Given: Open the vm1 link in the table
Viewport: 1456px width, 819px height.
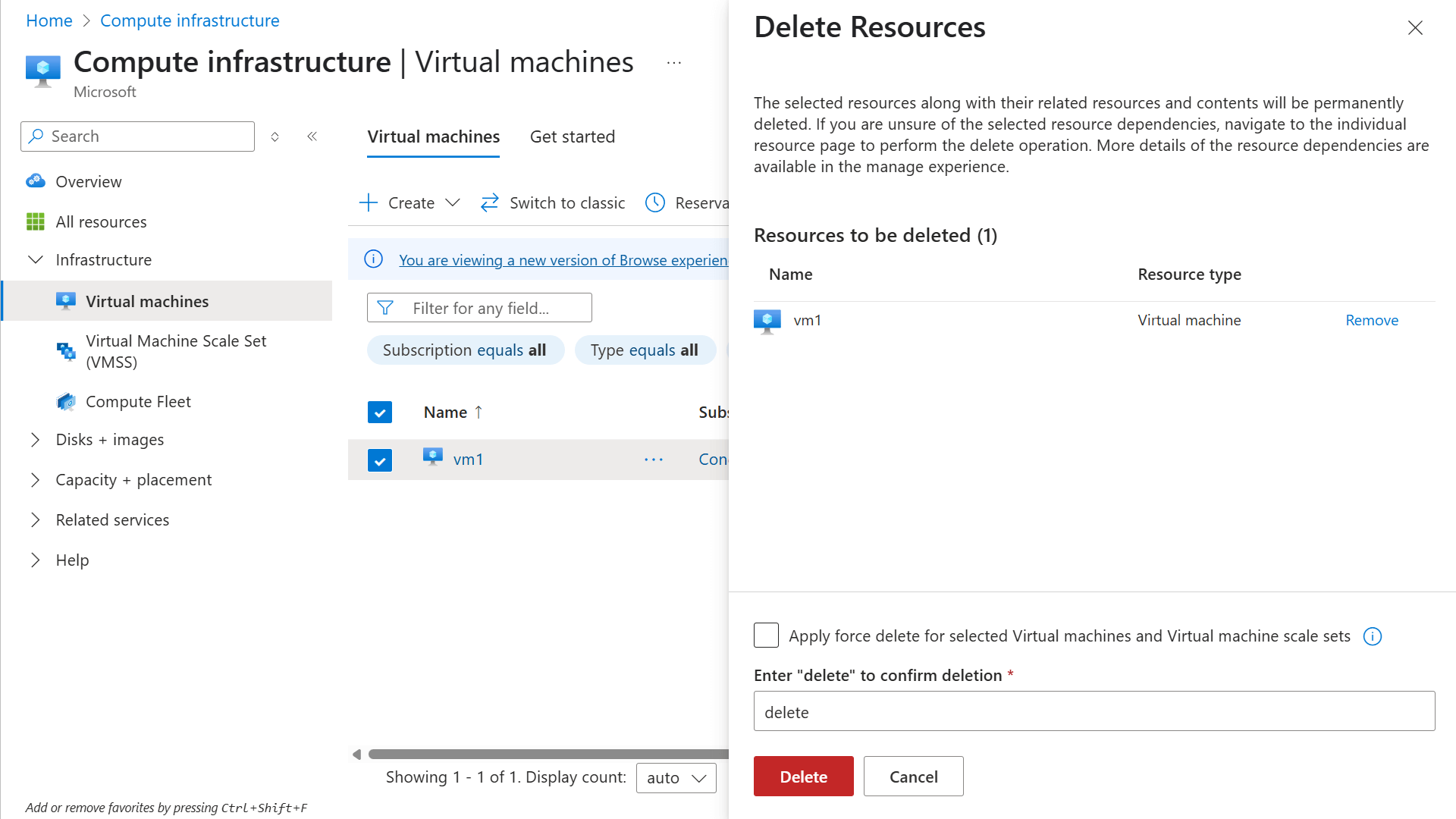Looking at the screenshot, I should coord(468,459).
